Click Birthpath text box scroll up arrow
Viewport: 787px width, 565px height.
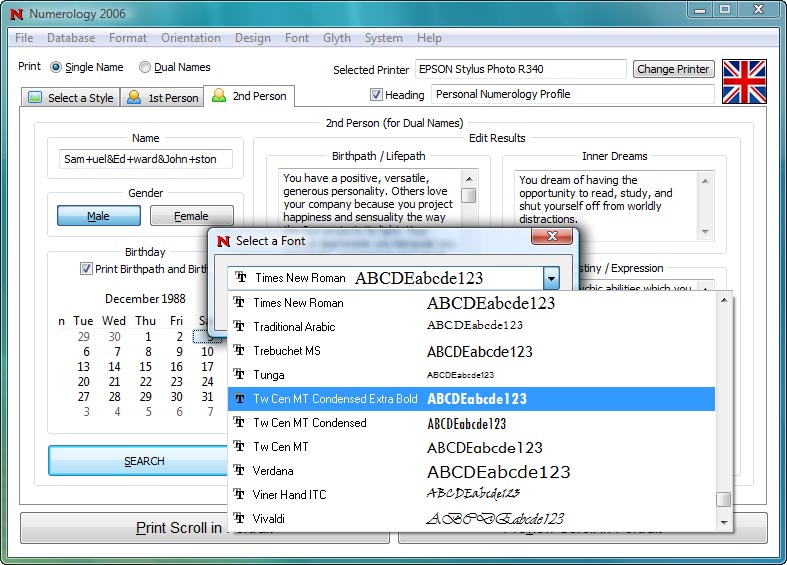pyautogui.click(x=469, y=179)
